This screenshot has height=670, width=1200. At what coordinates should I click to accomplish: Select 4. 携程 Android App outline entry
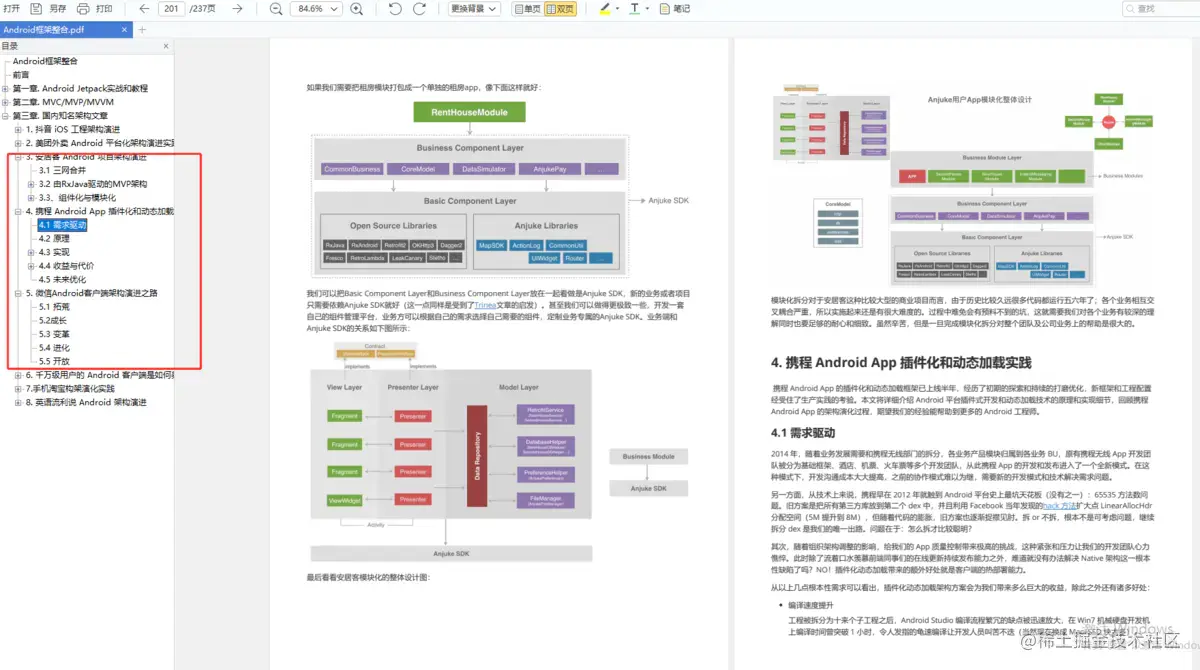[100, 211]
